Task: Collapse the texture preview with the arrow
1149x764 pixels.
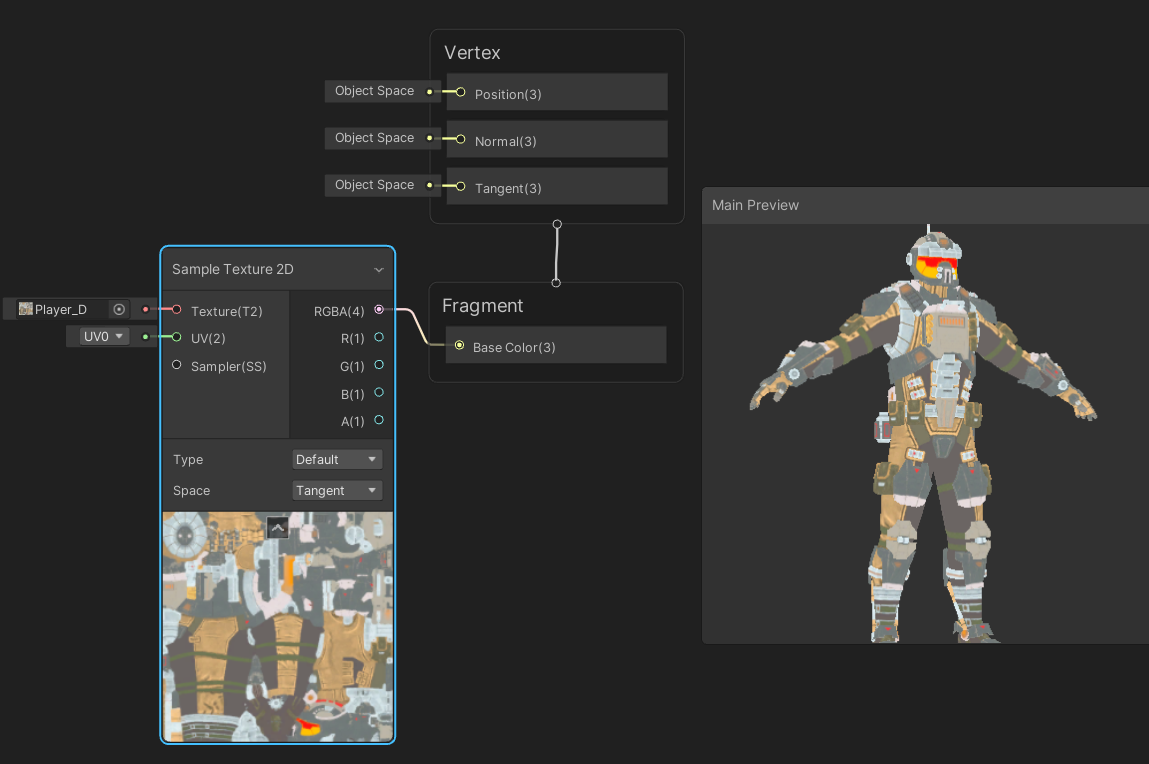Action: (278, 527)
